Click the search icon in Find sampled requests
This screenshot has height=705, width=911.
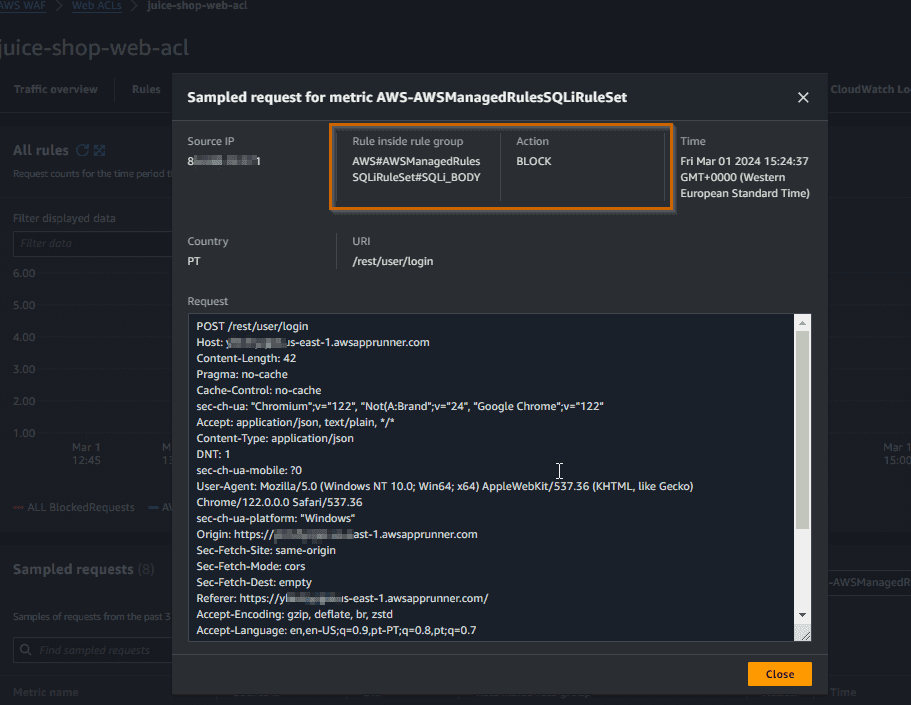coord(27,650)
